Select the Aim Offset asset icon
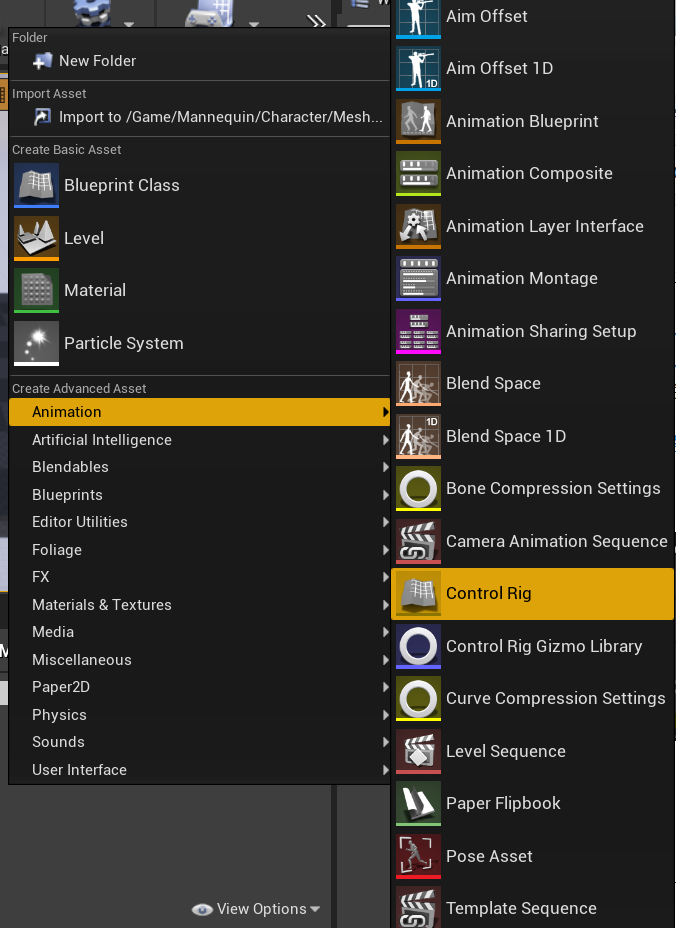This screenshot has width=676, height=928. (x=418, y=16)
